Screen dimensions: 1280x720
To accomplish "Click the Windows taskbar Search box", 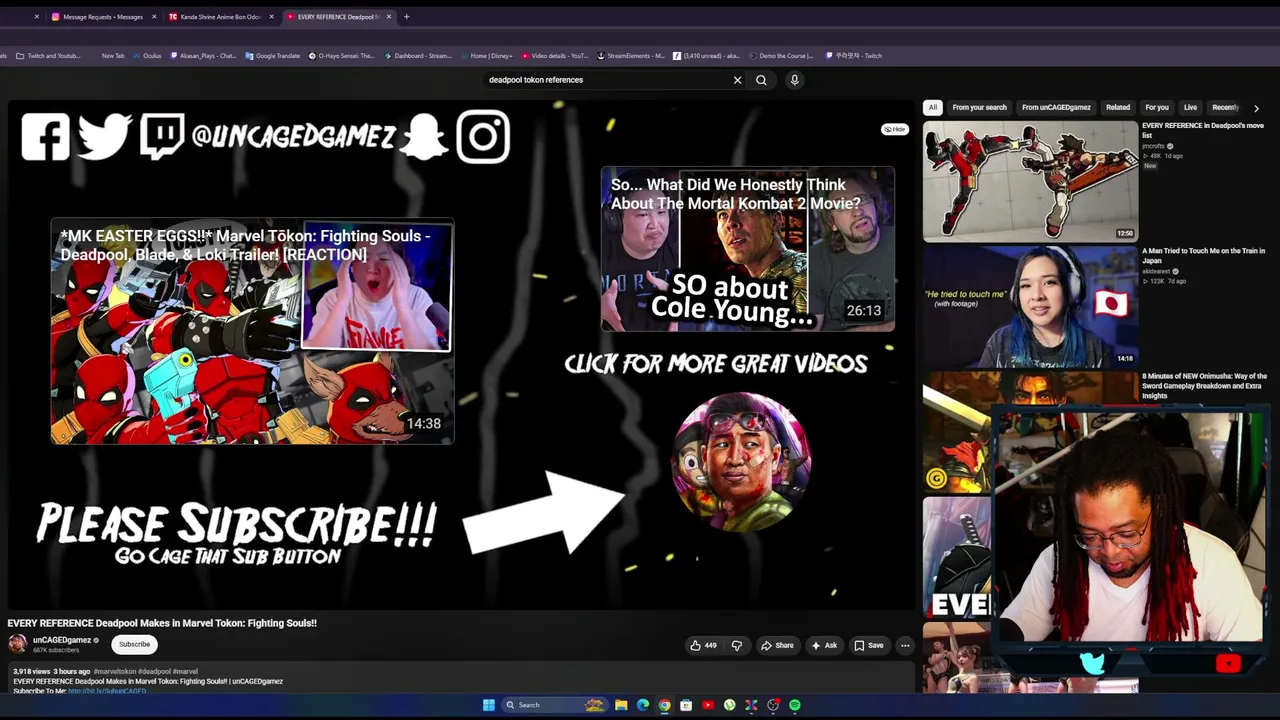I will coord(555,705).
